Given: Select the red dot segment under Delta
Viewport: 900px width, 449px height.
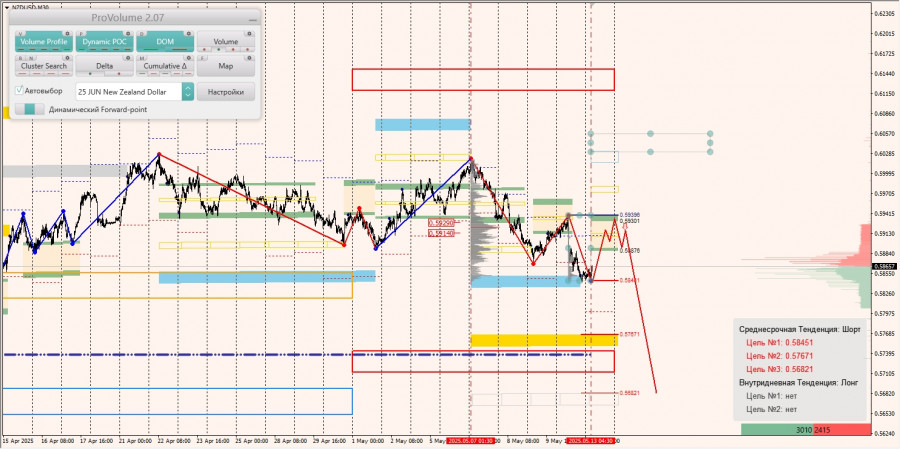Looking at the screenshot, I should click(x=119, y=73).
